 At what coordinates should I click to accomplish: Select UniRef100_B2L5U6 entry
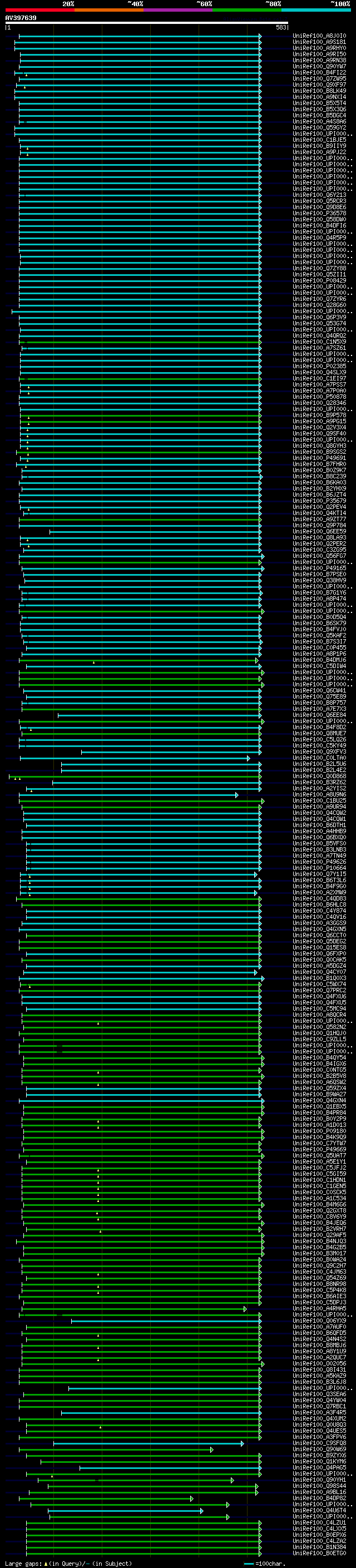(x=319, y=764)
